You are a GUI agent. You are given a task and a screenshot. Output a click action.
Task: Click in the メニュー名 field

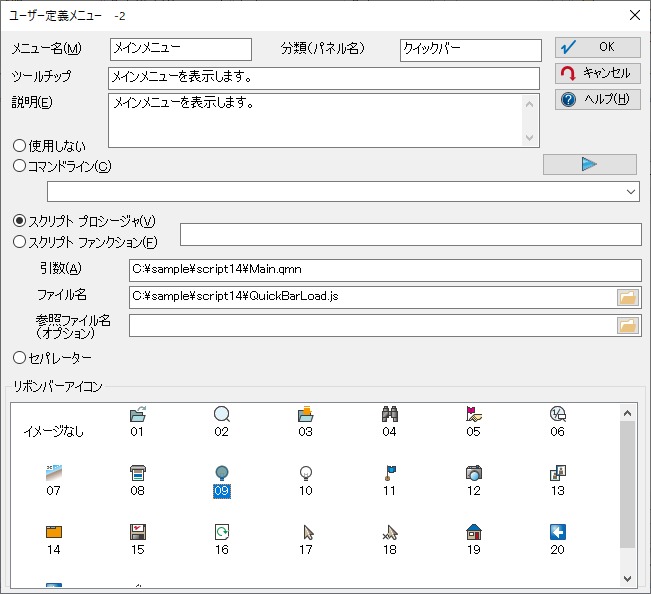(181, 49)
